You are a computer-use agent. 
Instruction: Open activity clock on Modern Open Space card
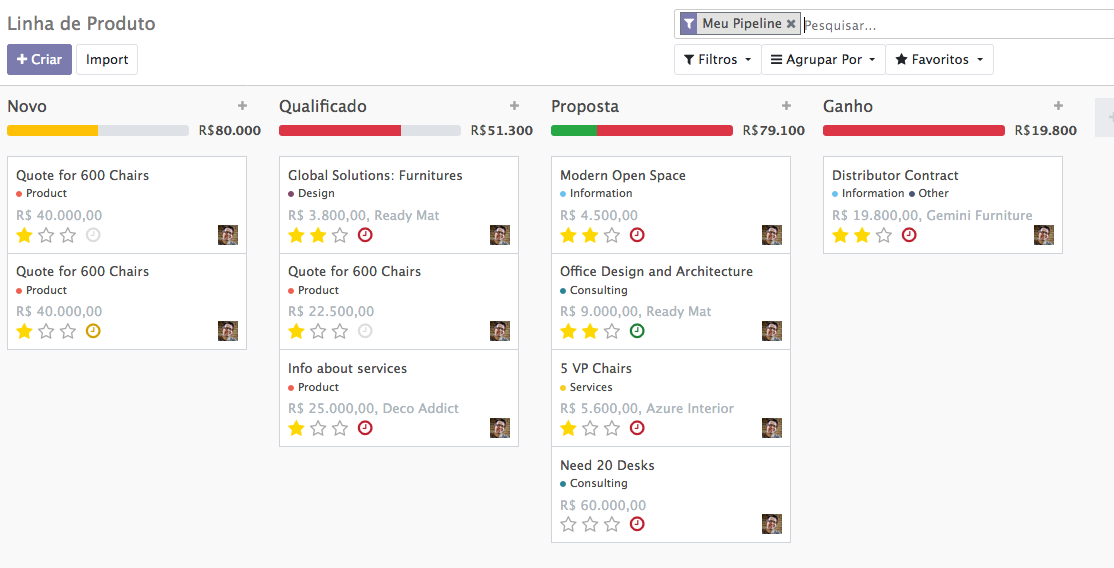click(x=637, y=235)
